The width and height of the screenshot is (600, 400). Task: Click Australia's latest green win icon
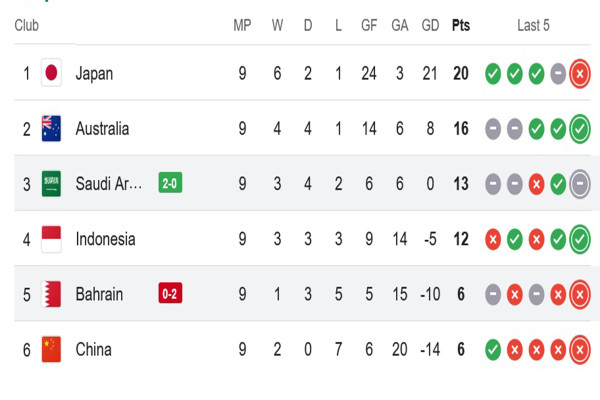pyautogui.click(x=580, y=129)
